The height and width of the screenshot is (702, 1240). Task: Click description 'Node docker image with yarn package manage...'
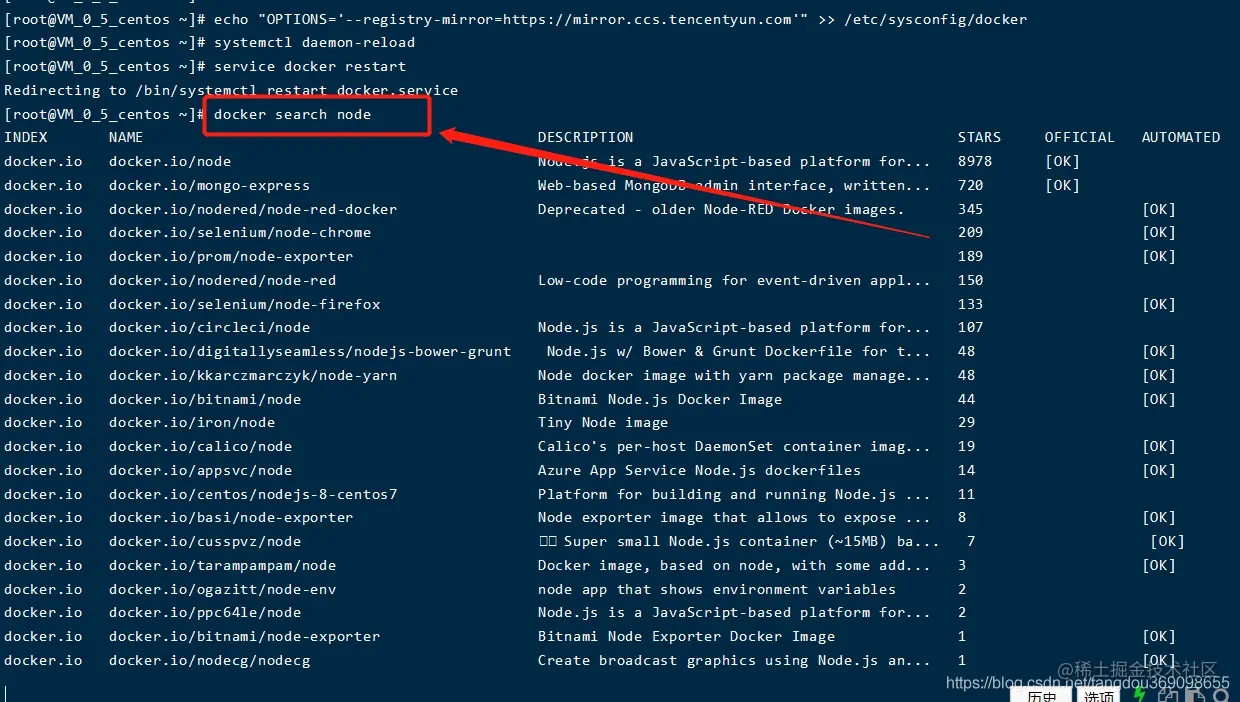[x=734, y=375]
